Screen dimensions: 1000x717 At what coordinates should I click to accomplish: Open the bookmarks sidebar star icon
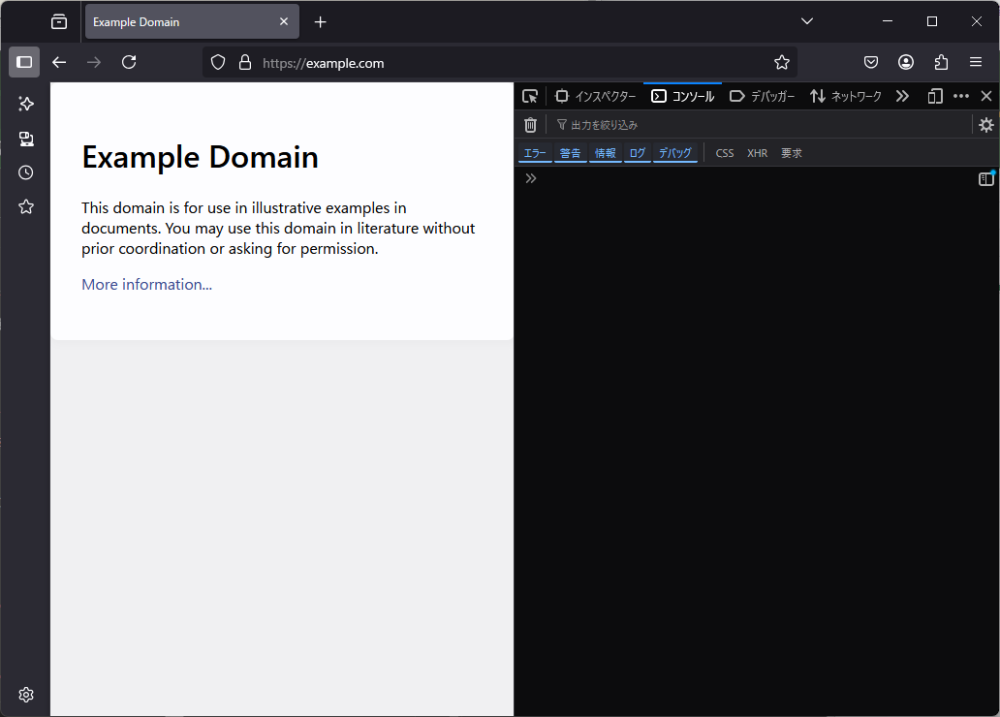26,207
